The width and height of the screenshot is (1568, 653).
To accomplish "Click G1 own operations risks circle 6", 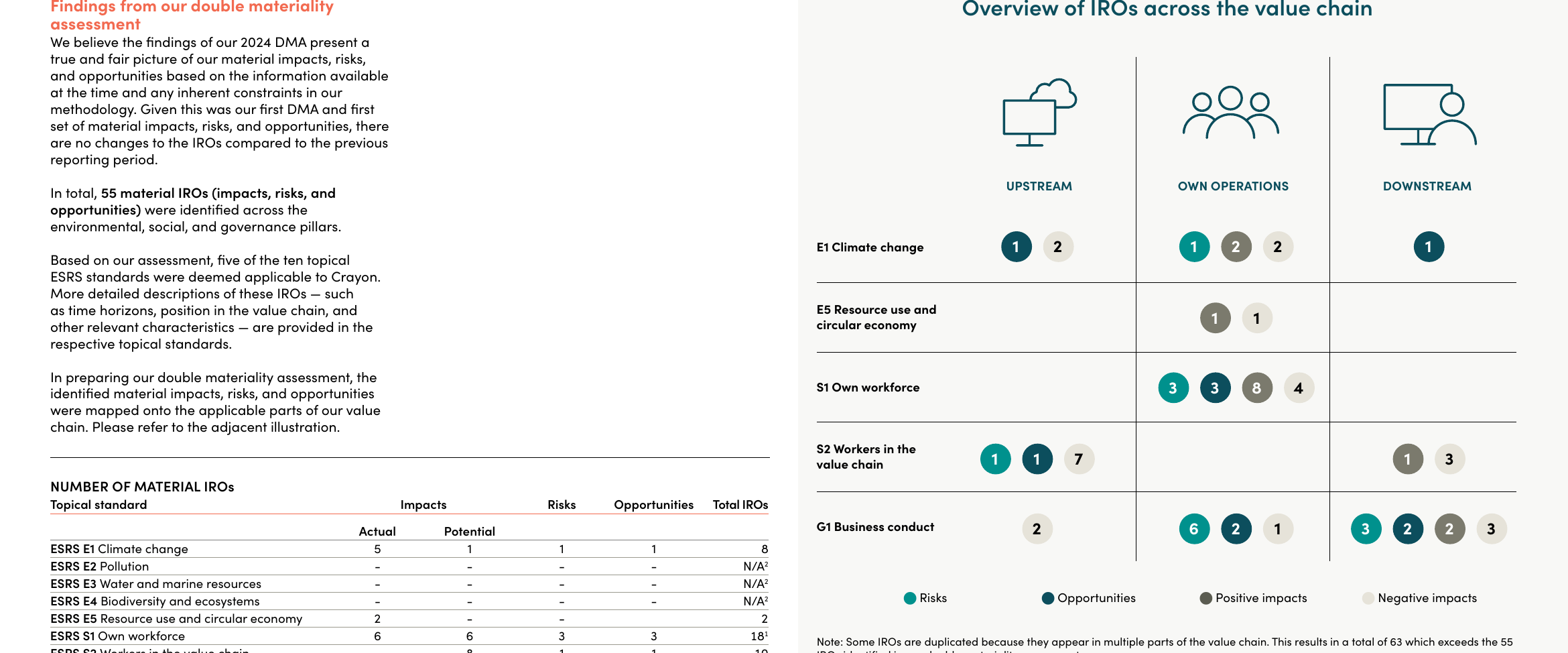I will tap(1194, 529).
